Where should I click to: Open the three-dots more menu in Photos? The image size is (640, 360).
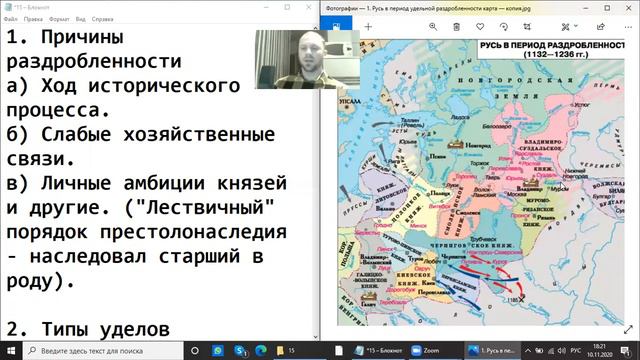(628, 27)
